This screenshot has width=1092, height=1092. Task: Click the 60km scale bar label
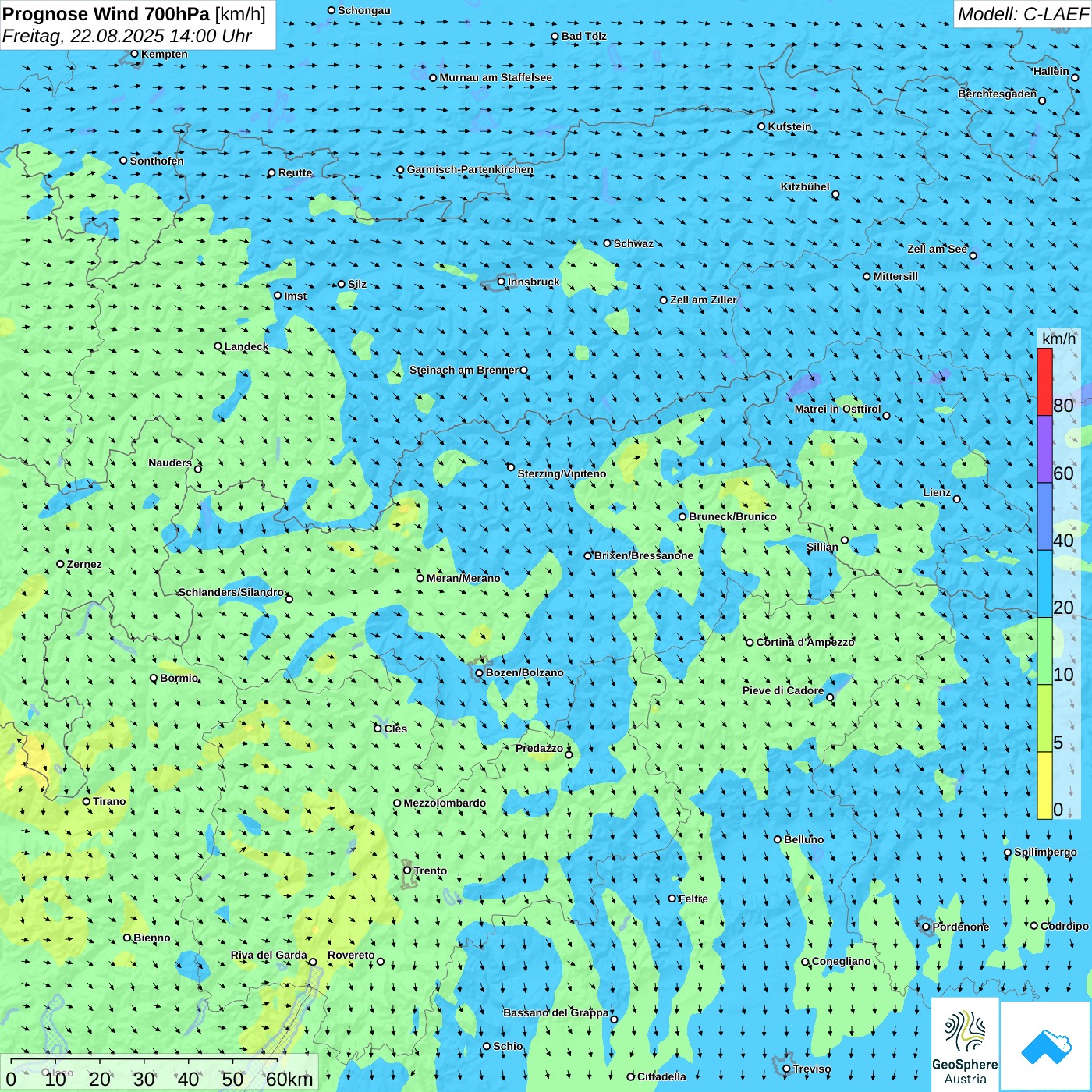pos(289,1080)
